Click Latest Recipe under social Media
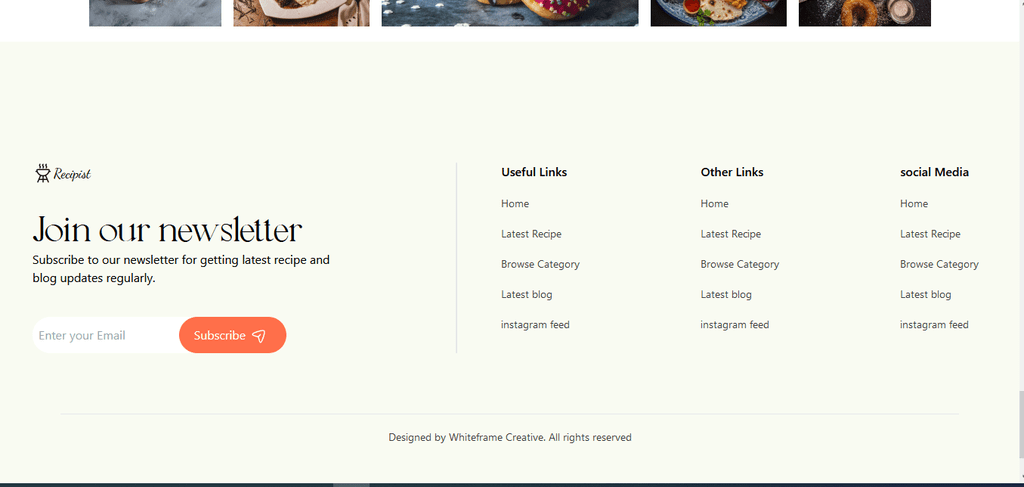This screenshot has width=1024, height=487. (930, 234)
